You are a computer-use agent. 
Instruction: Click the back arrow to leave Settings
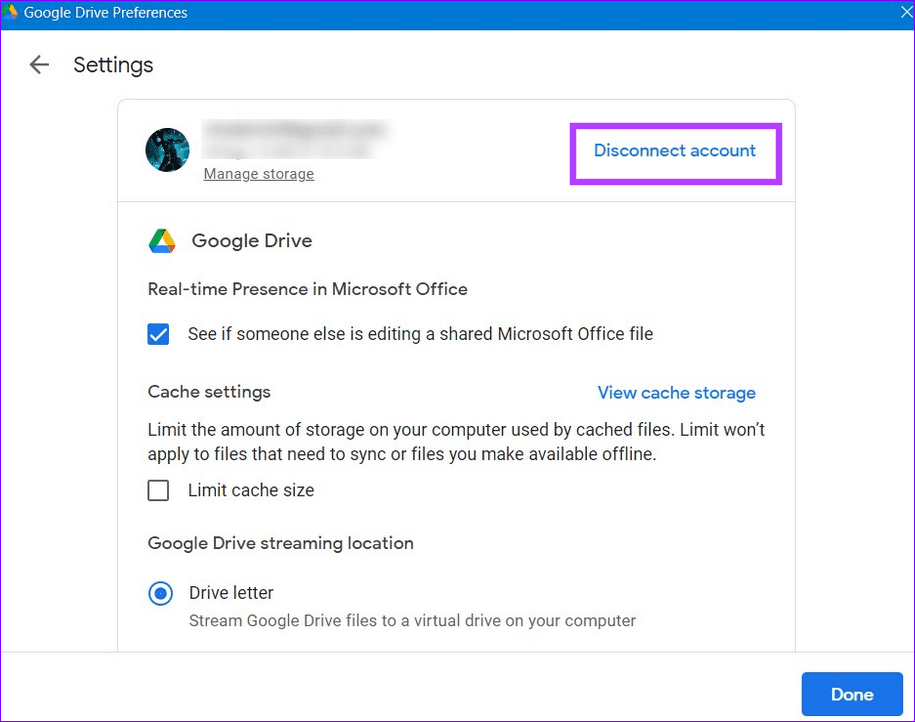pyautogui.click(x=38, y=64)
